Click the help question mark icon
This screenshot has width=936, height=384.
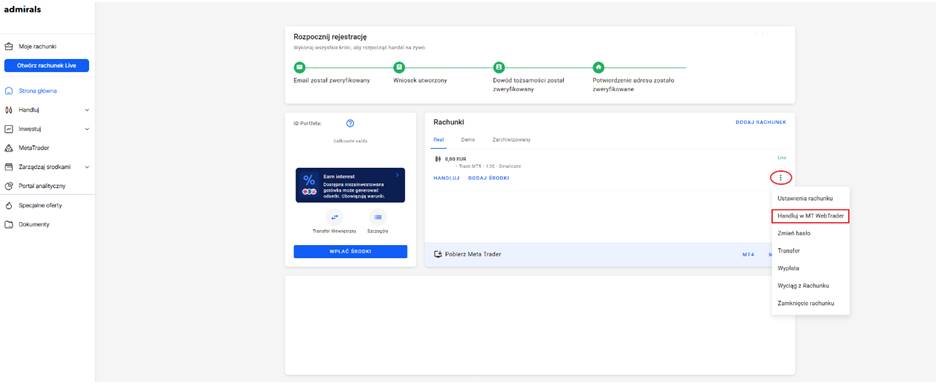coord(350,123)
